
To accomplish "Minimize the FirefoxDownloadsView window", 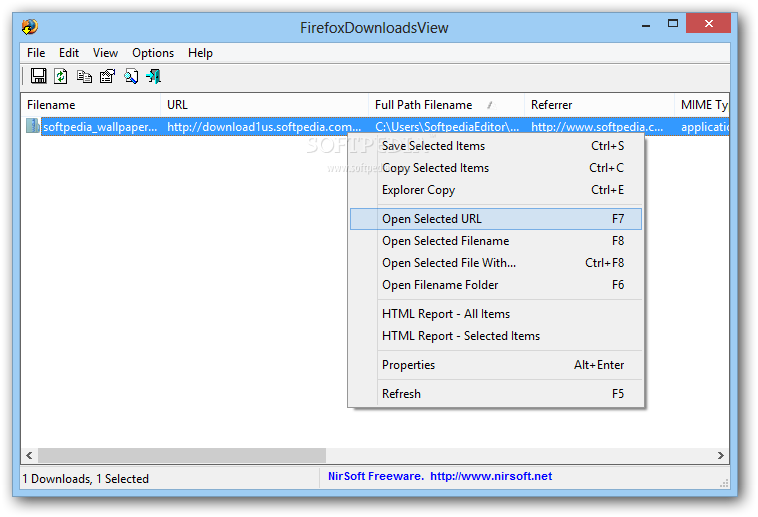I will click(646, 24).
